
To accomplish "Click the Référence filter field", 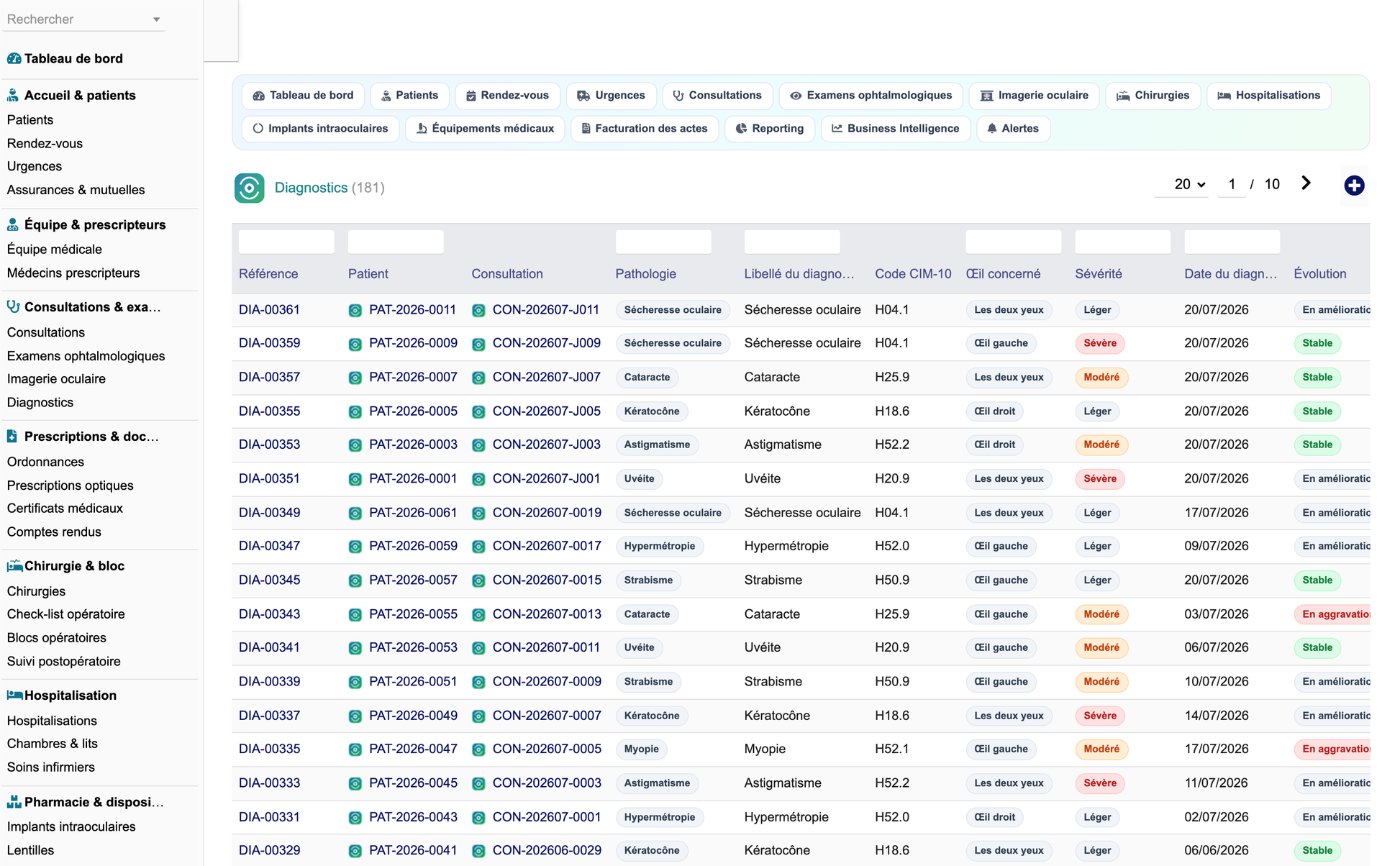I will 286,242.
